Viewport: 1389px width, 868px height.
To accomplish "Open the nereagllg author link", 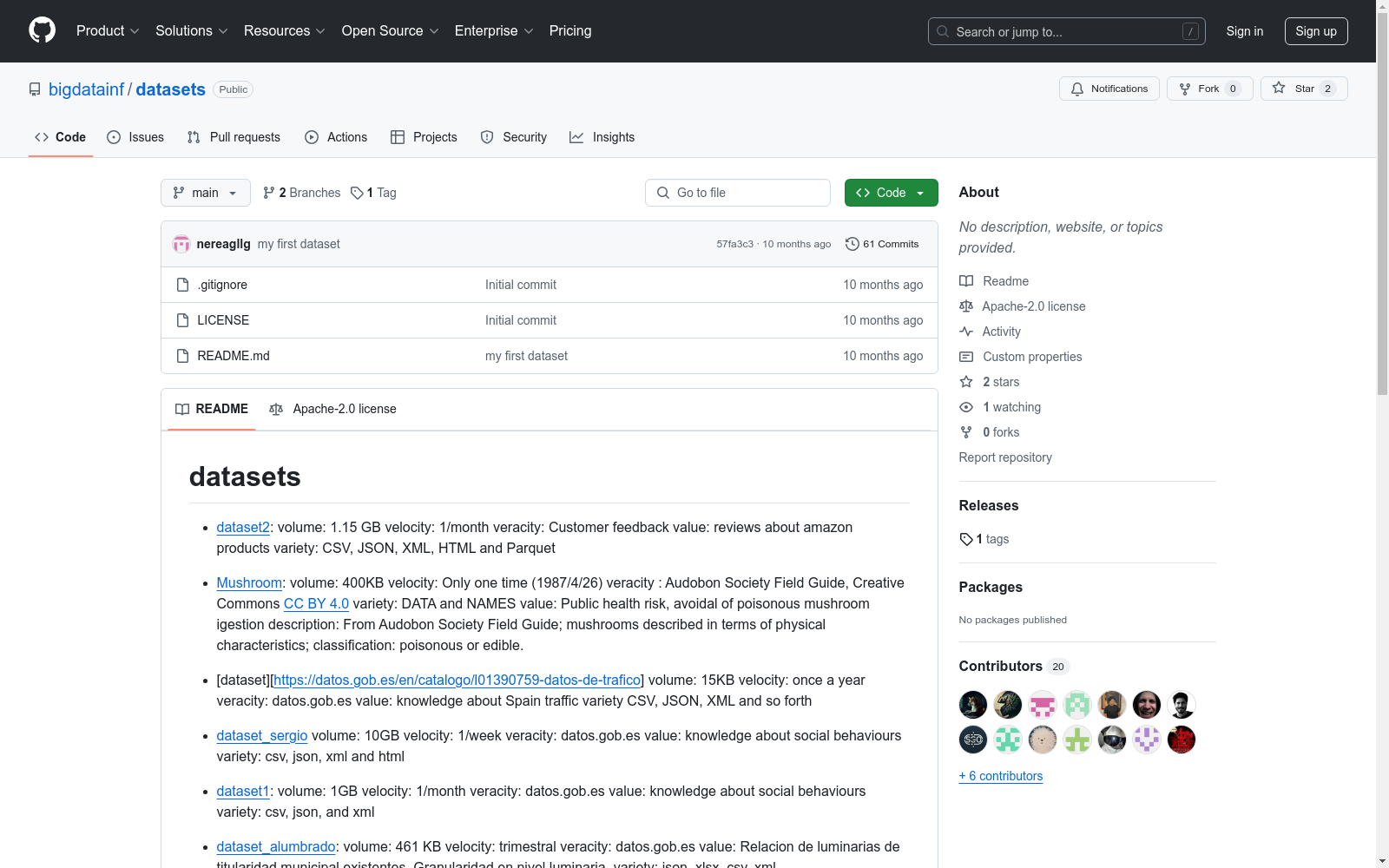I will pyautogui.click(x=224, y=244).
